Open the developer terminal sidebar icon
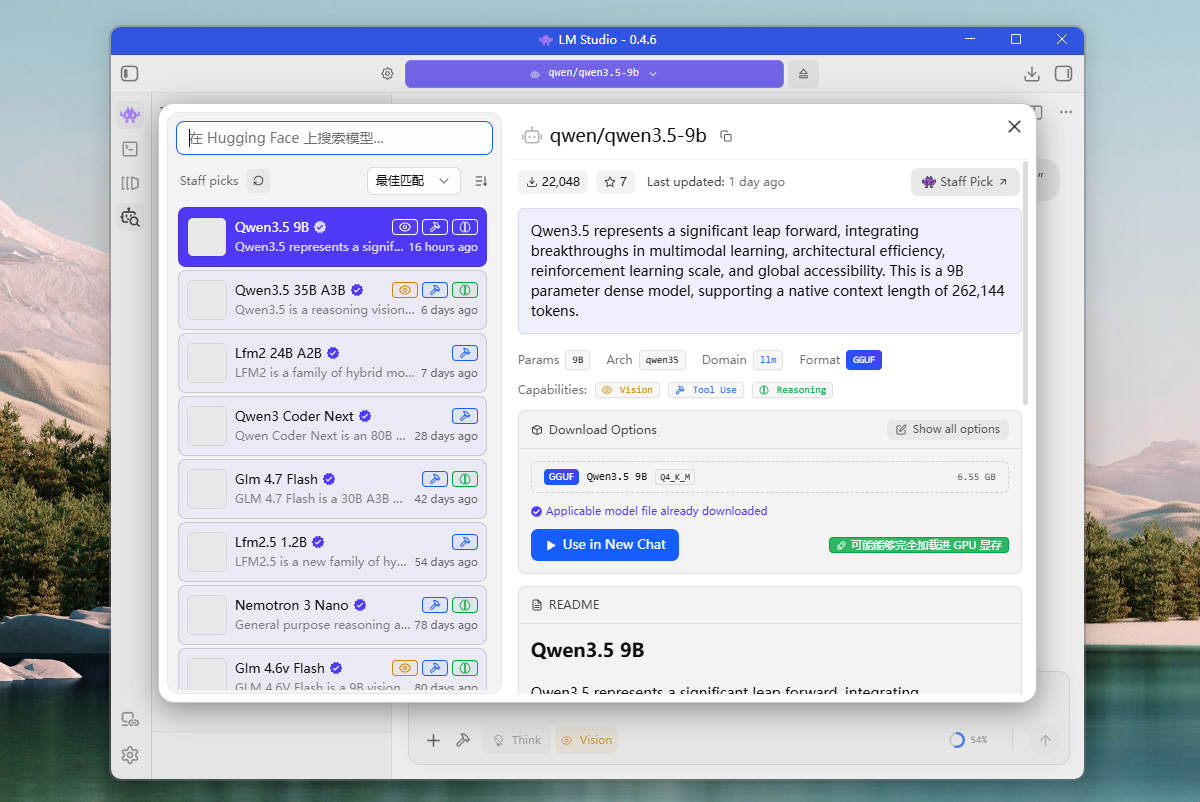This screenshot has width=1200, height=802. (x=129, y=149)
